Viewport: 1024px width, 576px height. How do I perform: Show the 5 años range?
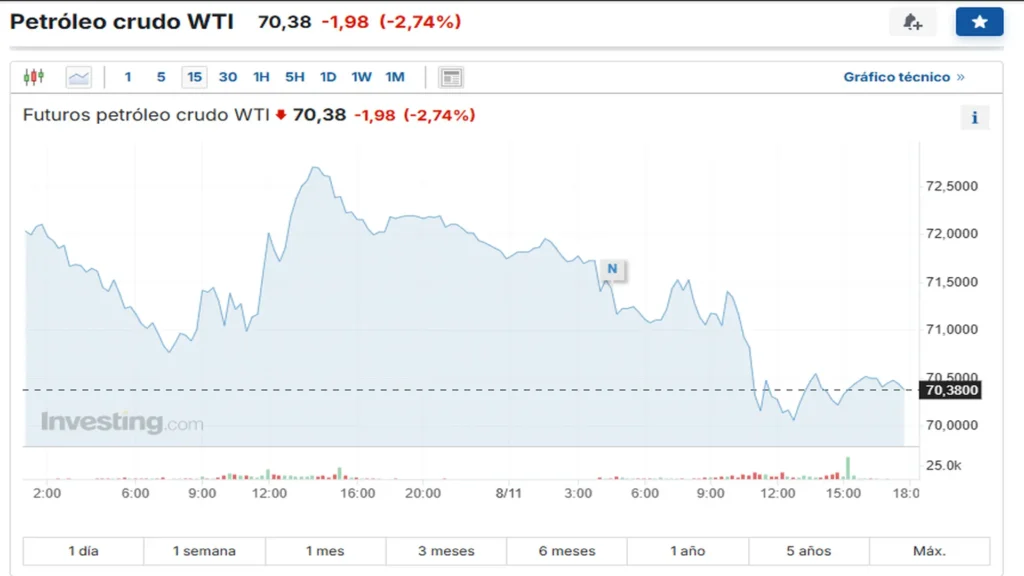[809, 551]
